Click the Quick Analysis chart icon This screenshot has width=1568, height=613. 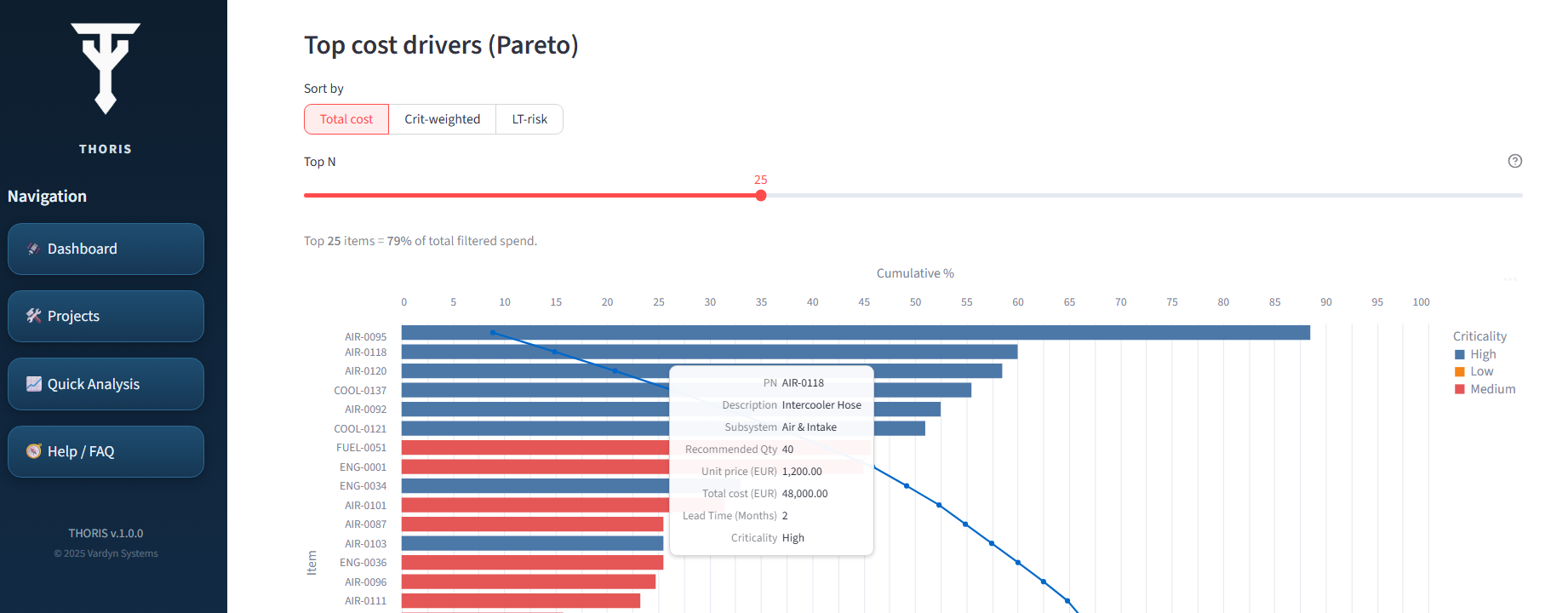point(34,384)
